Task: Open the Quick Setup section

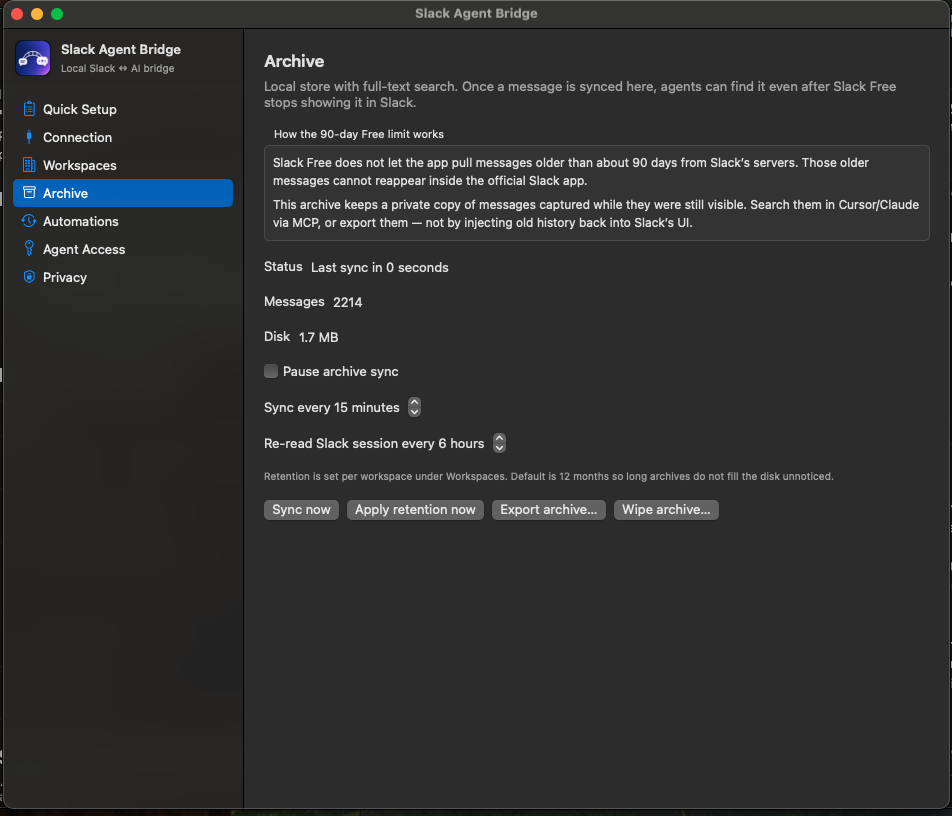Action: point(123,109)
